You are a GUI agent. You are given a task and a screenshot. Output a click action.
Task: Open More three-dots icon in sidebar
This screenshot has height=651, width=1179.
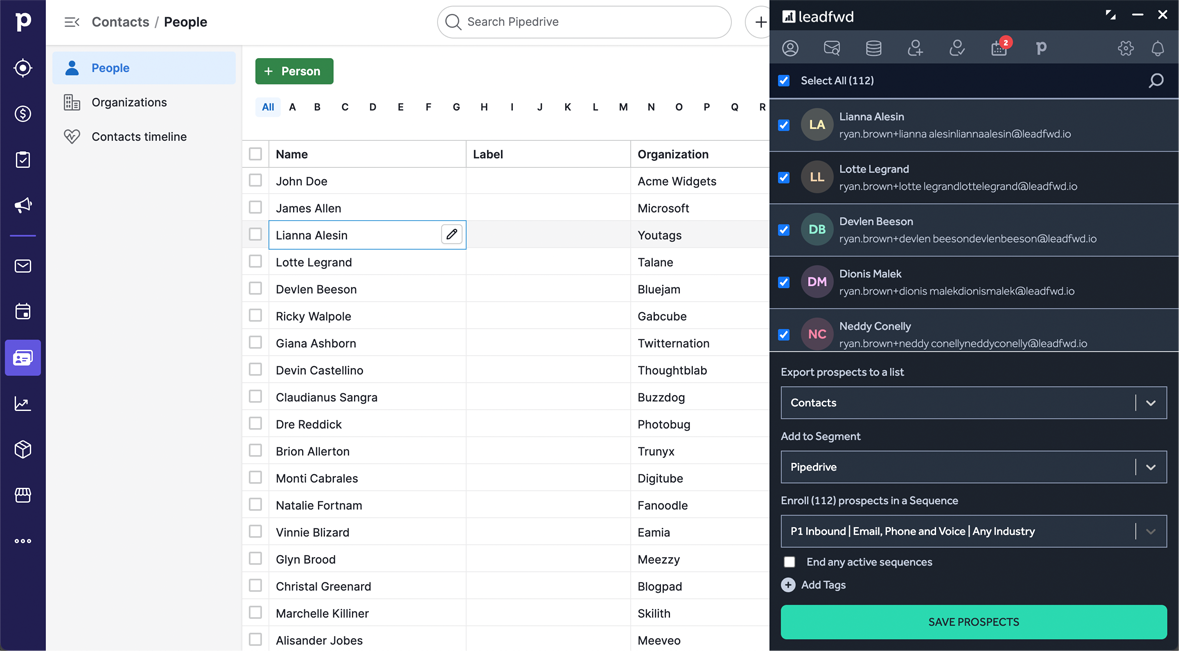[x=23, y=541]
